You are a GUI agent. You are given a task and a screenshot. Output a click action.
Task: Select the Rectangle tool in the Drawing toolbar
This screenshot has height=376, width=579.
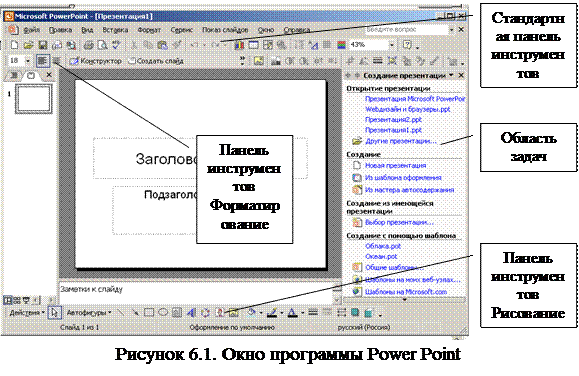(149, 312)
